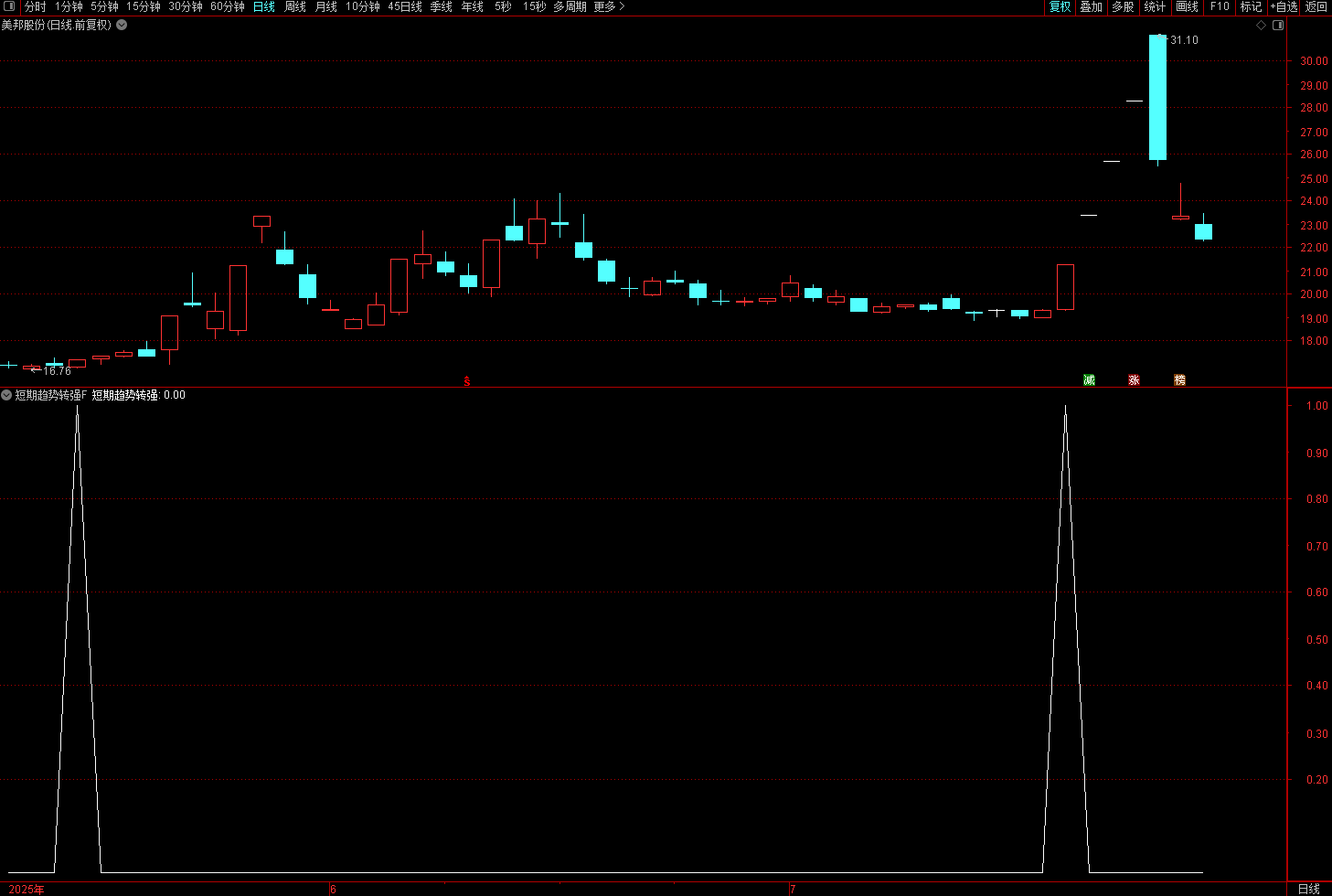The width and height of the screenshot is (1332, 896).
Task: Select the 5秒 period
Action: (x=503, y=6)
